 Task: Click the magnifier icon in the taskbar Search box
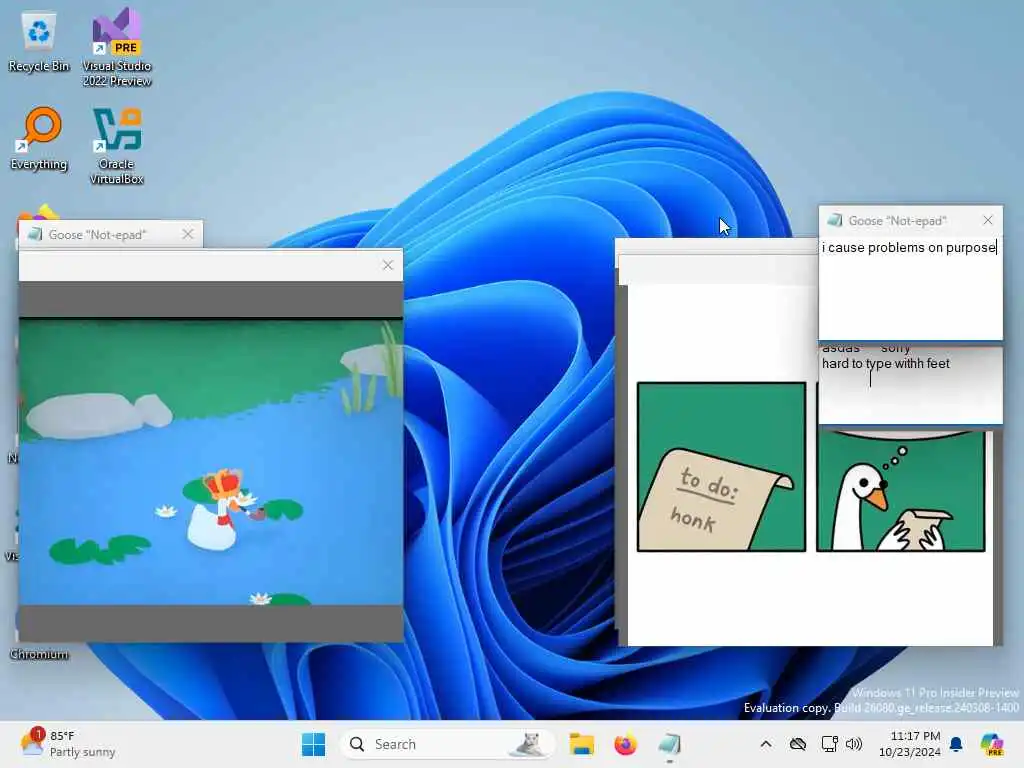click(357, 744)
